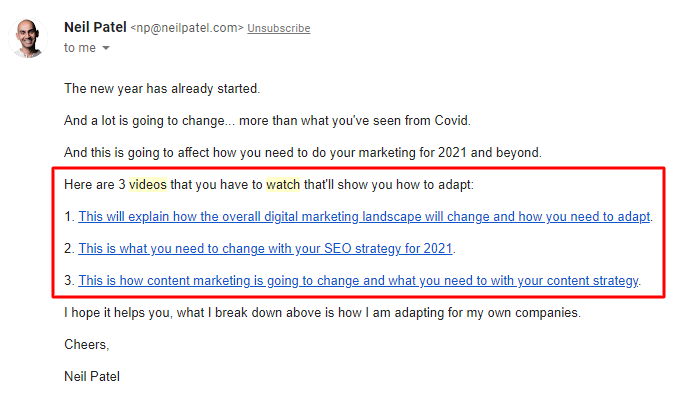Click the Neil Patel signature at the bottom
This screenshot has width=688, height=412.
coord(92,376)
